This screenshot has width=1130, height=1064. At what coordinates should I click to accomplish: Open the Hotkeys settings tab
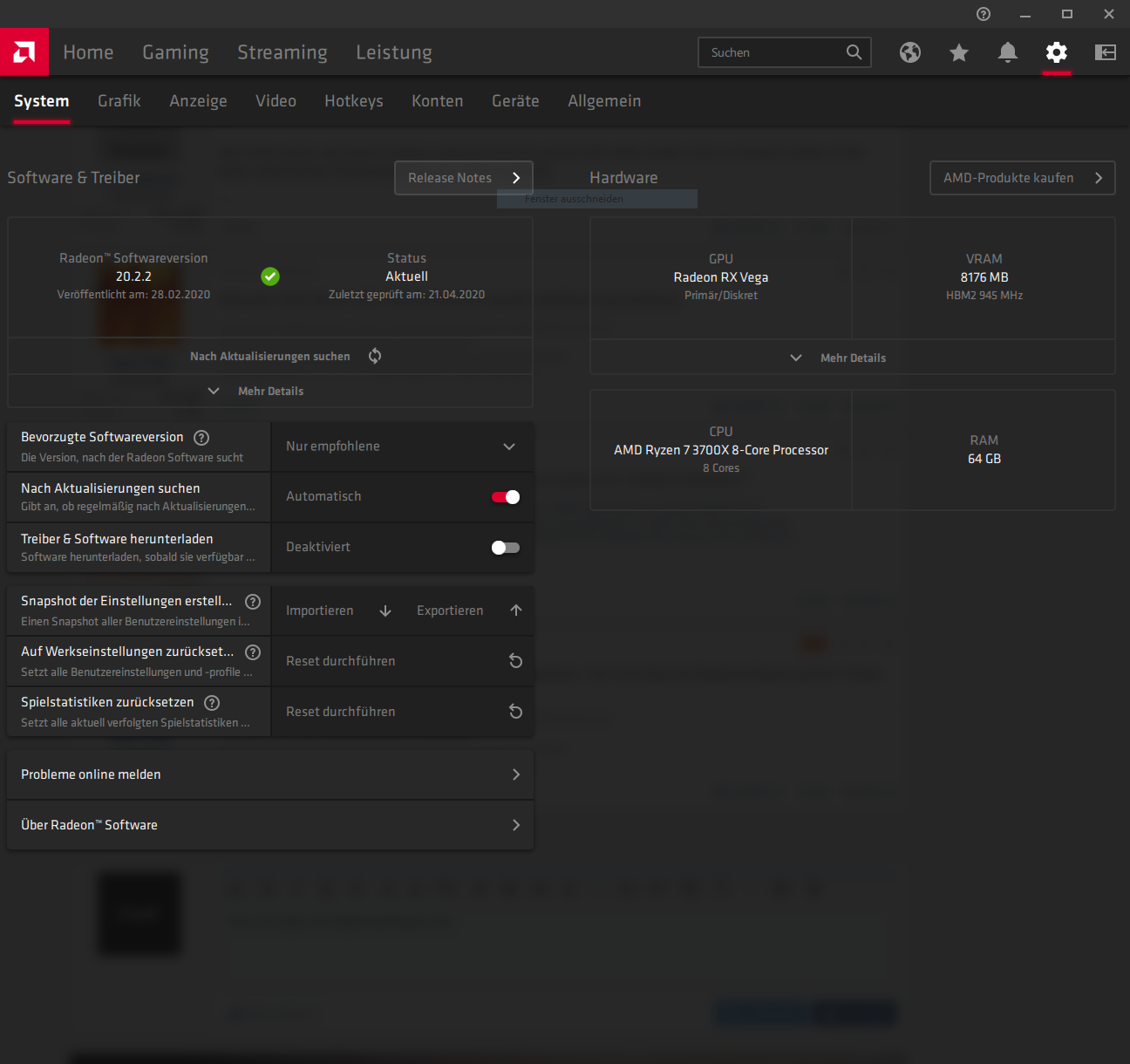pyautogui.click(x=354, y=101)
